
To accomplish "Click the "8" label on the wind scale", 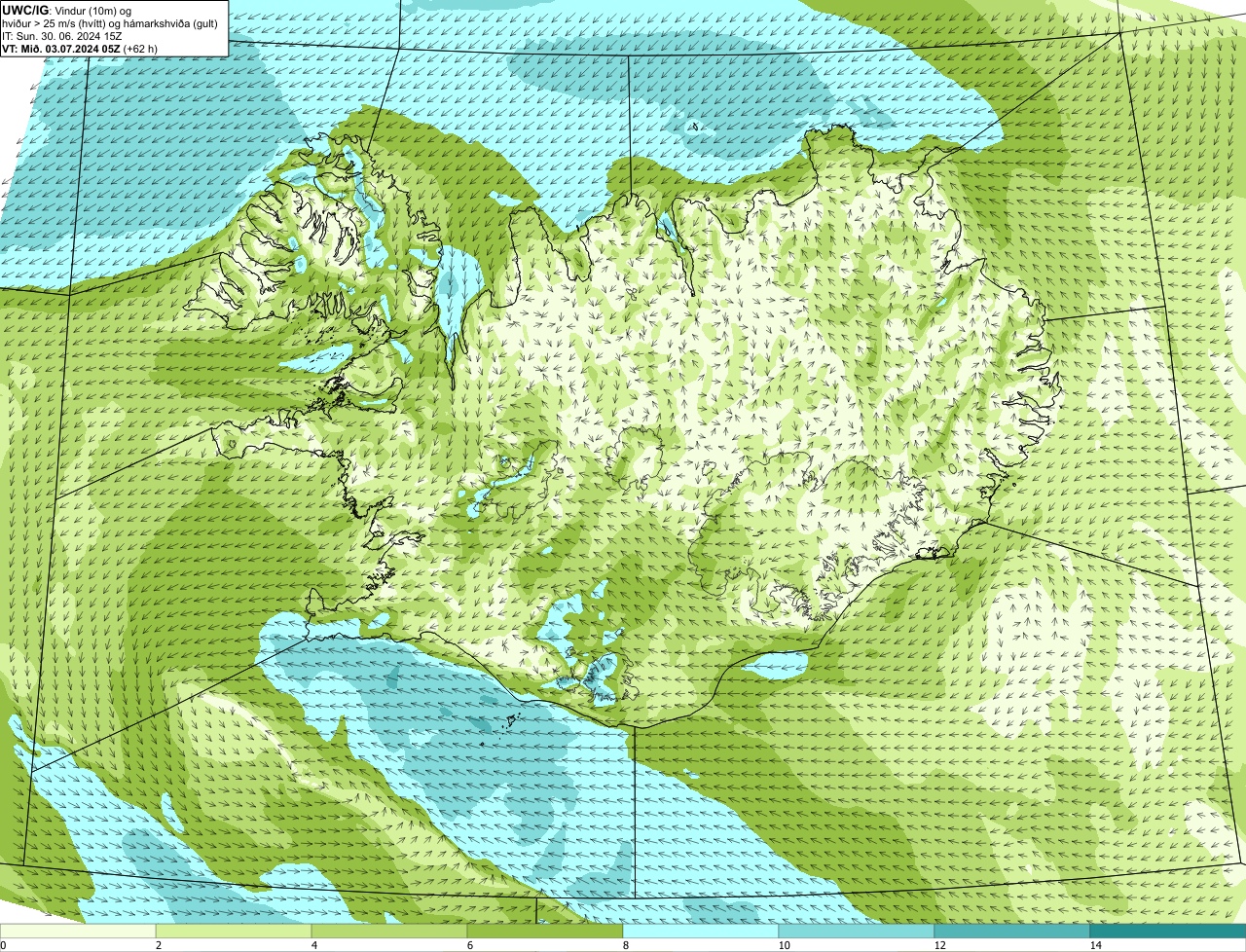I will 625,945.
